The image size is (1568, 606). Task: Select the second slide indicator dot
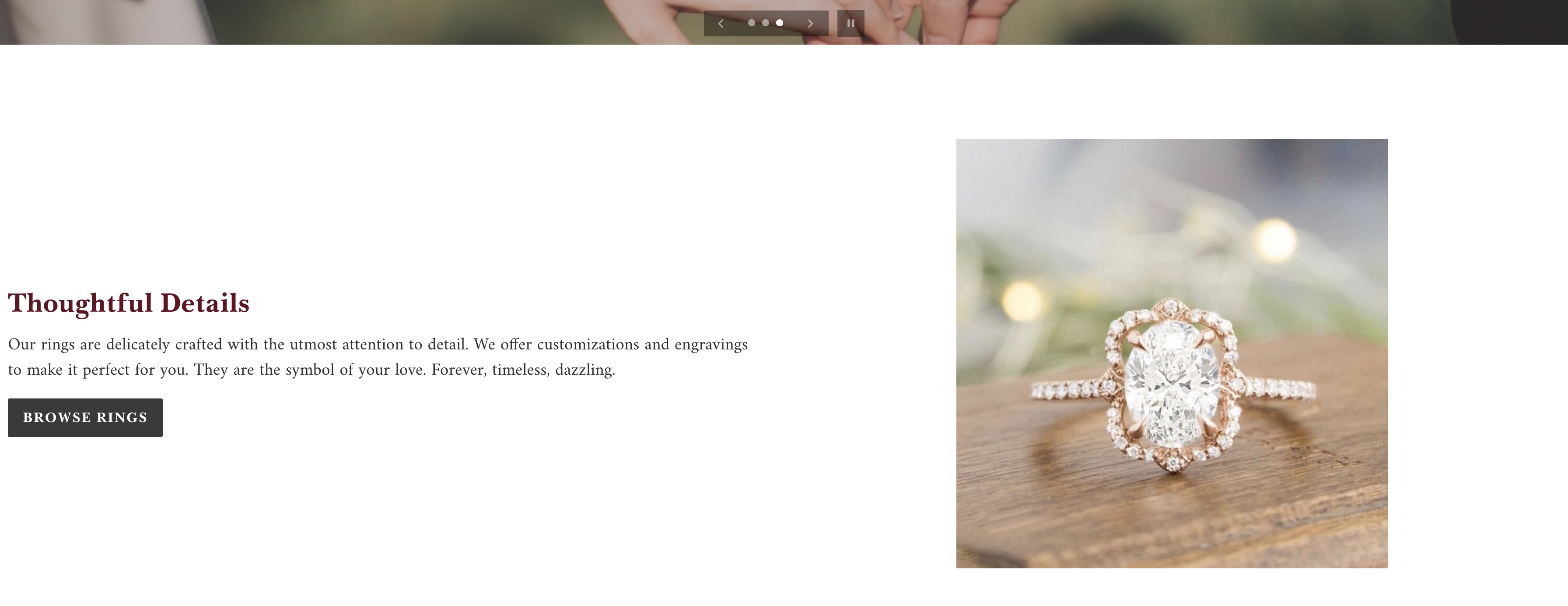point(766,23)
